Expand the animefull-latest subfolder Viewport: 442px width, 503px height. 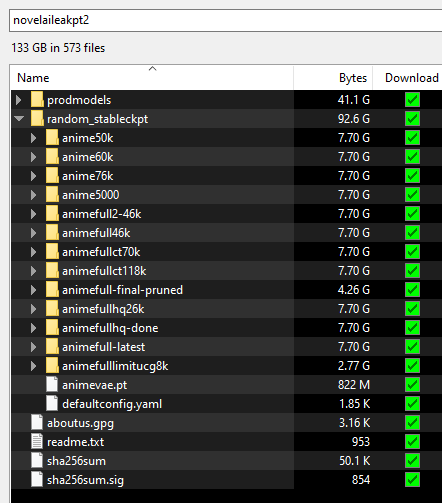[33, 347]
